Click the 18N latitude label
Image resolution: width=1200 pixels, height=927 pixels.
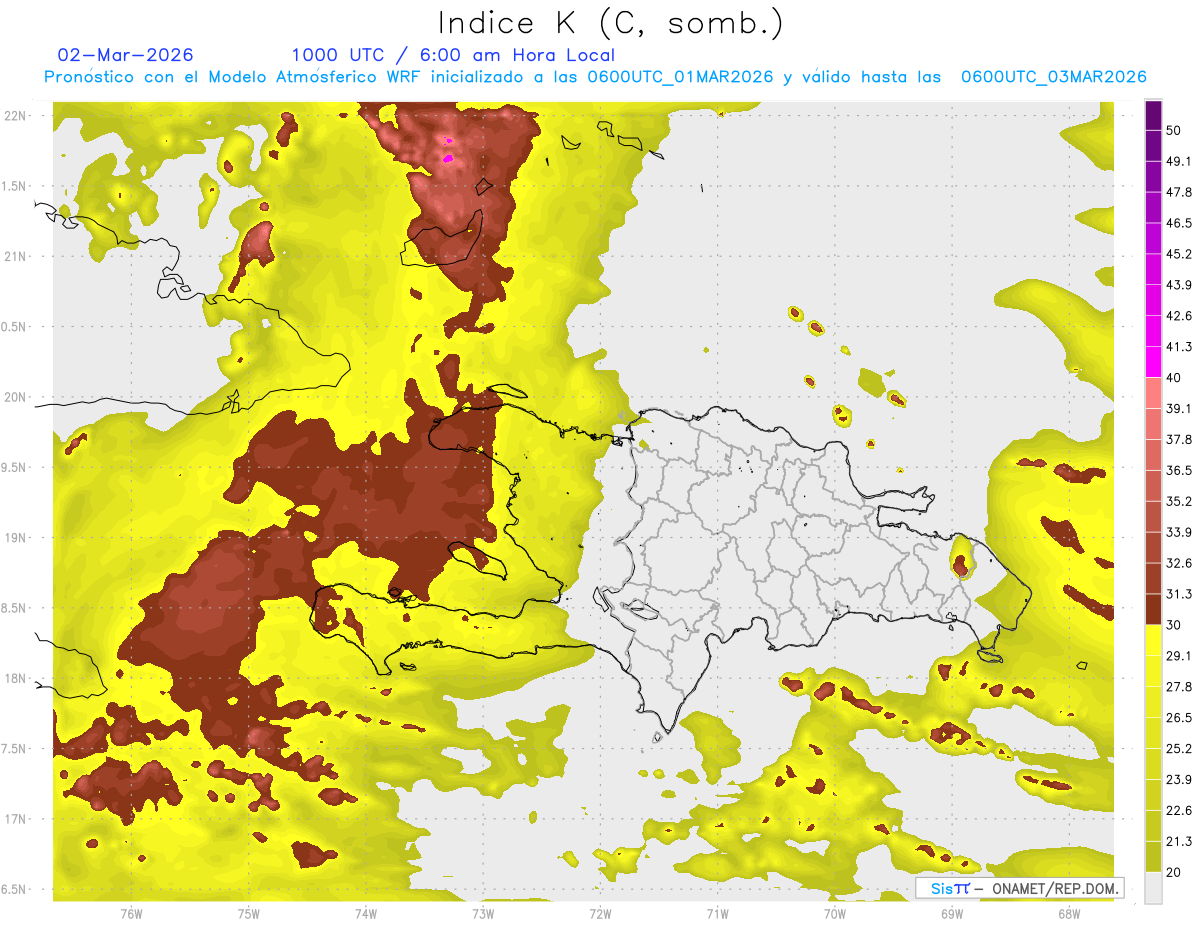pos(17,679)
